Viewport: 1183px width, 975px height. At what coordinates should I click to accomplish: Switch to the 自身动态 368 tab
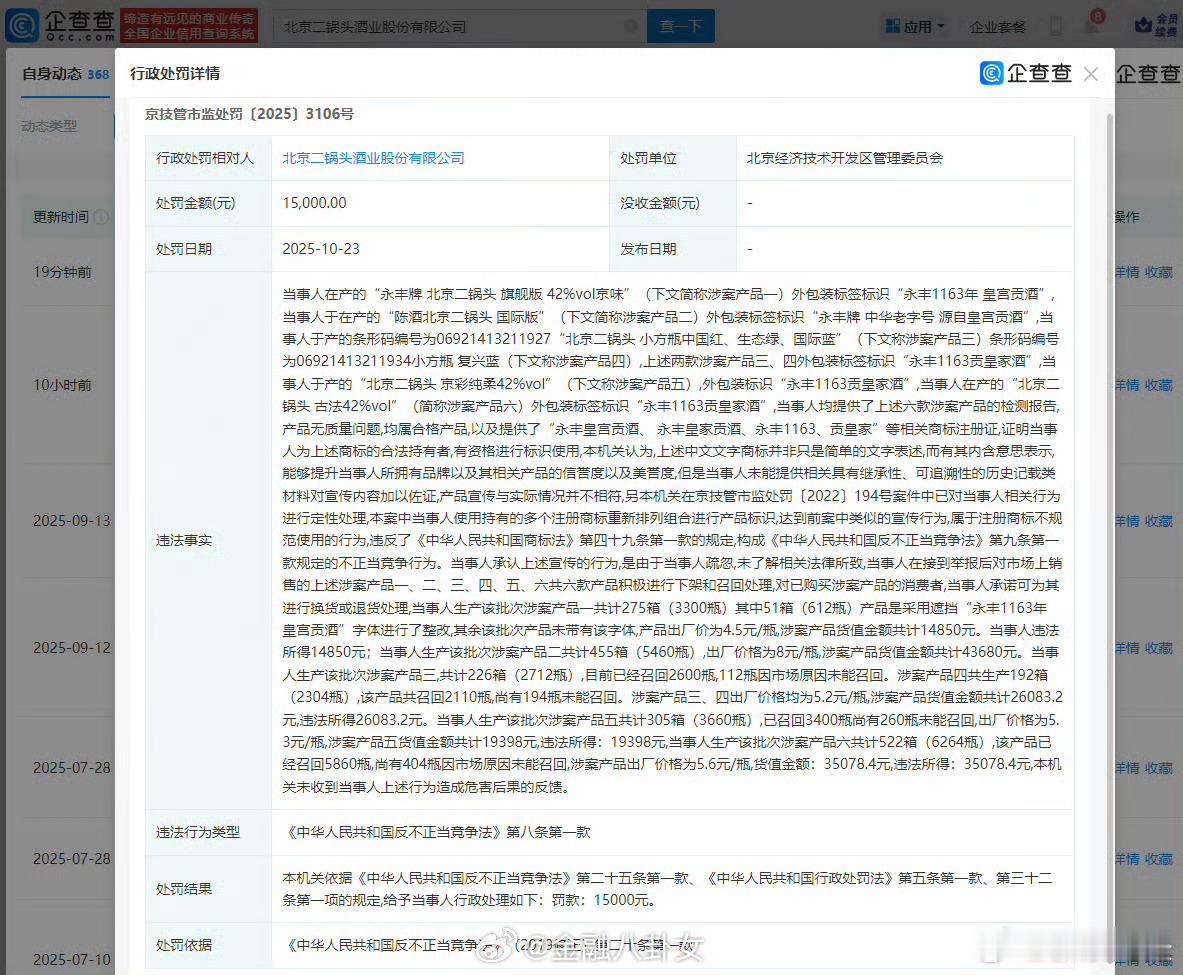point(66,74)
